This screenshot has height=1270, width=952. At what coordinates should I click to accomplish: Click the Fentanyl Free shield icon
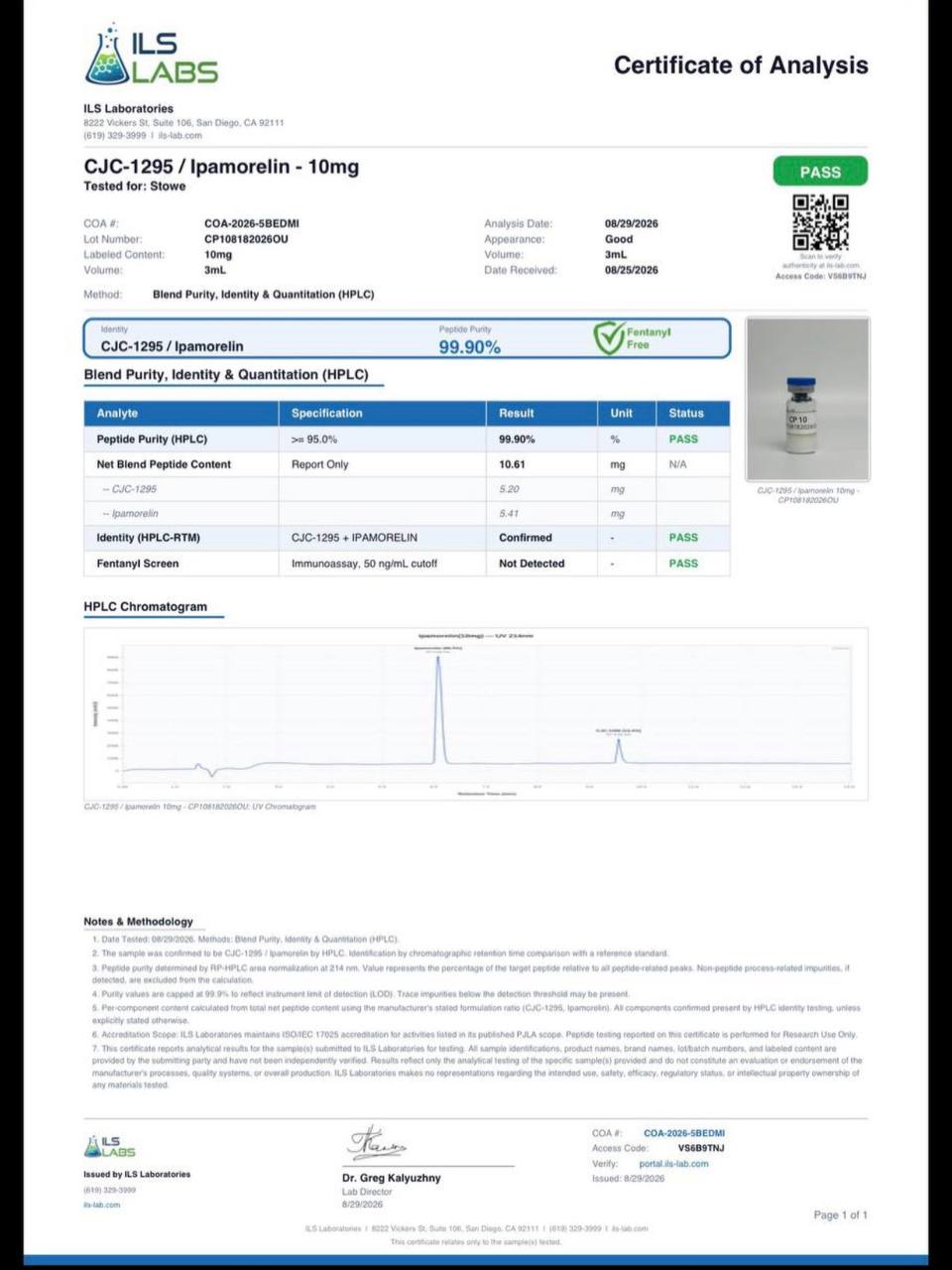click(x=610, y=337)
